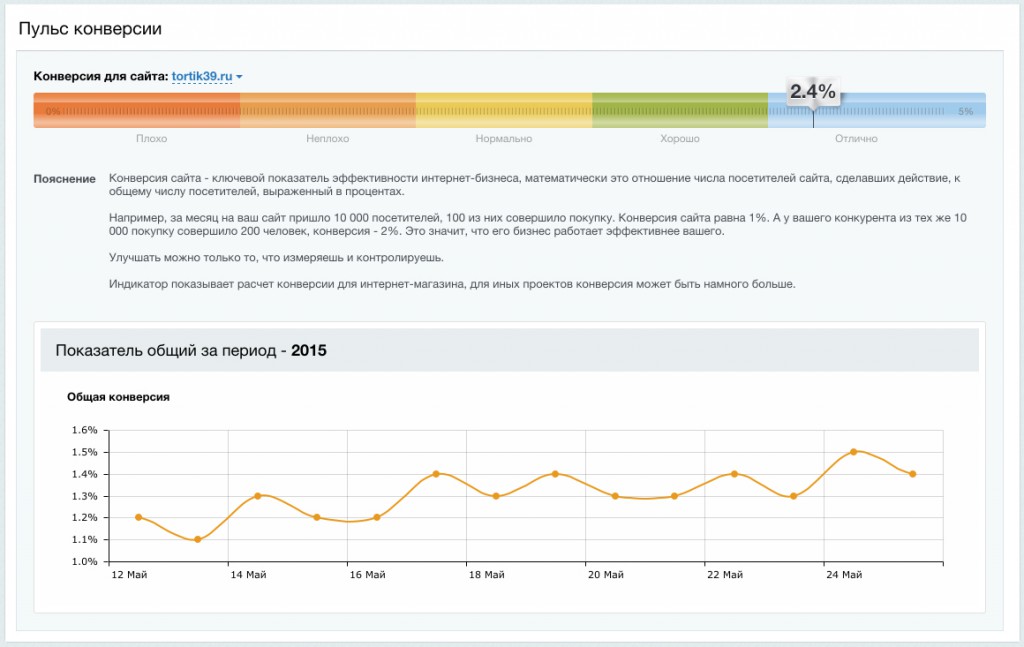Select the red 'Плохо' scale segment
The width and height of the screenshot is (1024, 647).
click(x=137, y=111)
